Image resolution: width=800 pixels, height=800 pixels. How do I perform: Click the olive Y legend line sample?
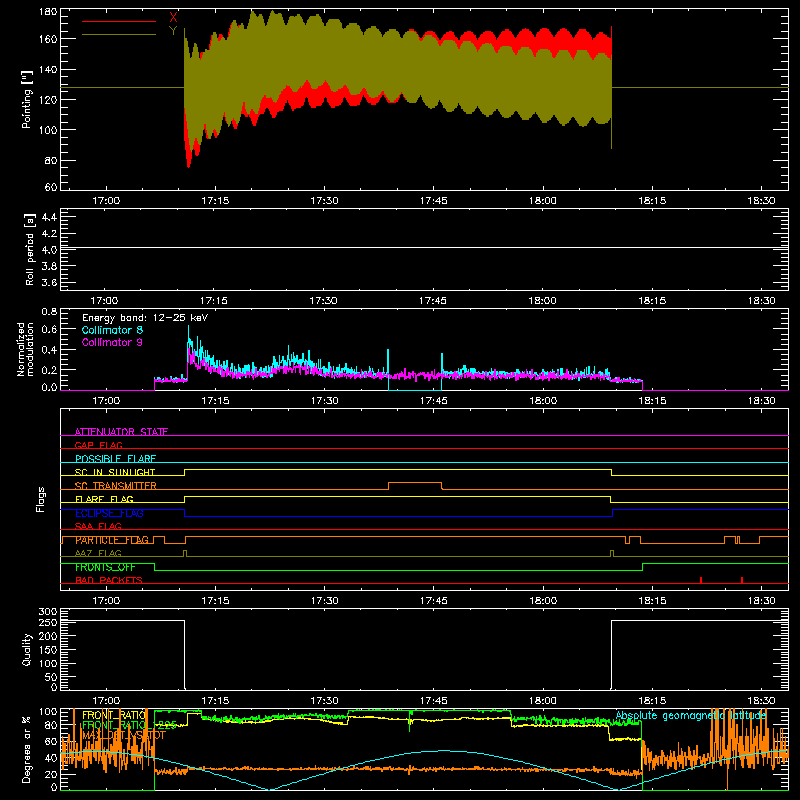point(119,35)
